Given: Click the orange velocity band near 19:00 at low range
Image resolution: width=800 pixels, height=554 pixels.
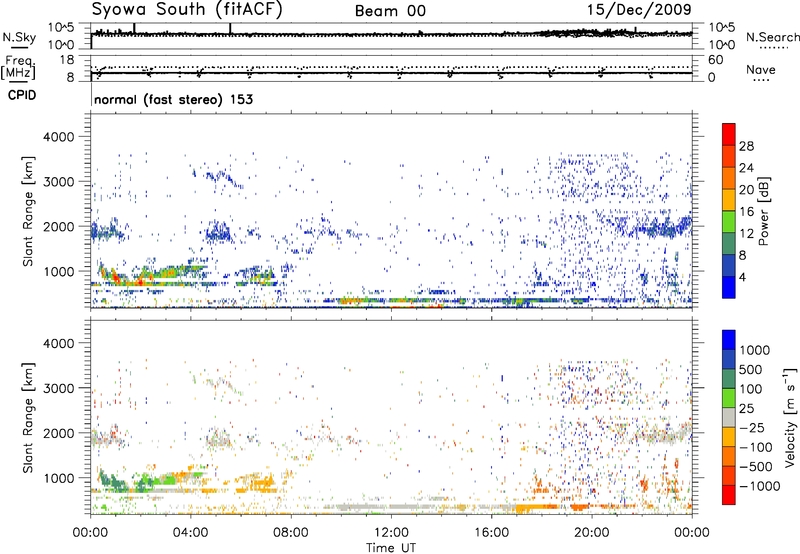Looking at the screenshot, I should coord(579,507).
